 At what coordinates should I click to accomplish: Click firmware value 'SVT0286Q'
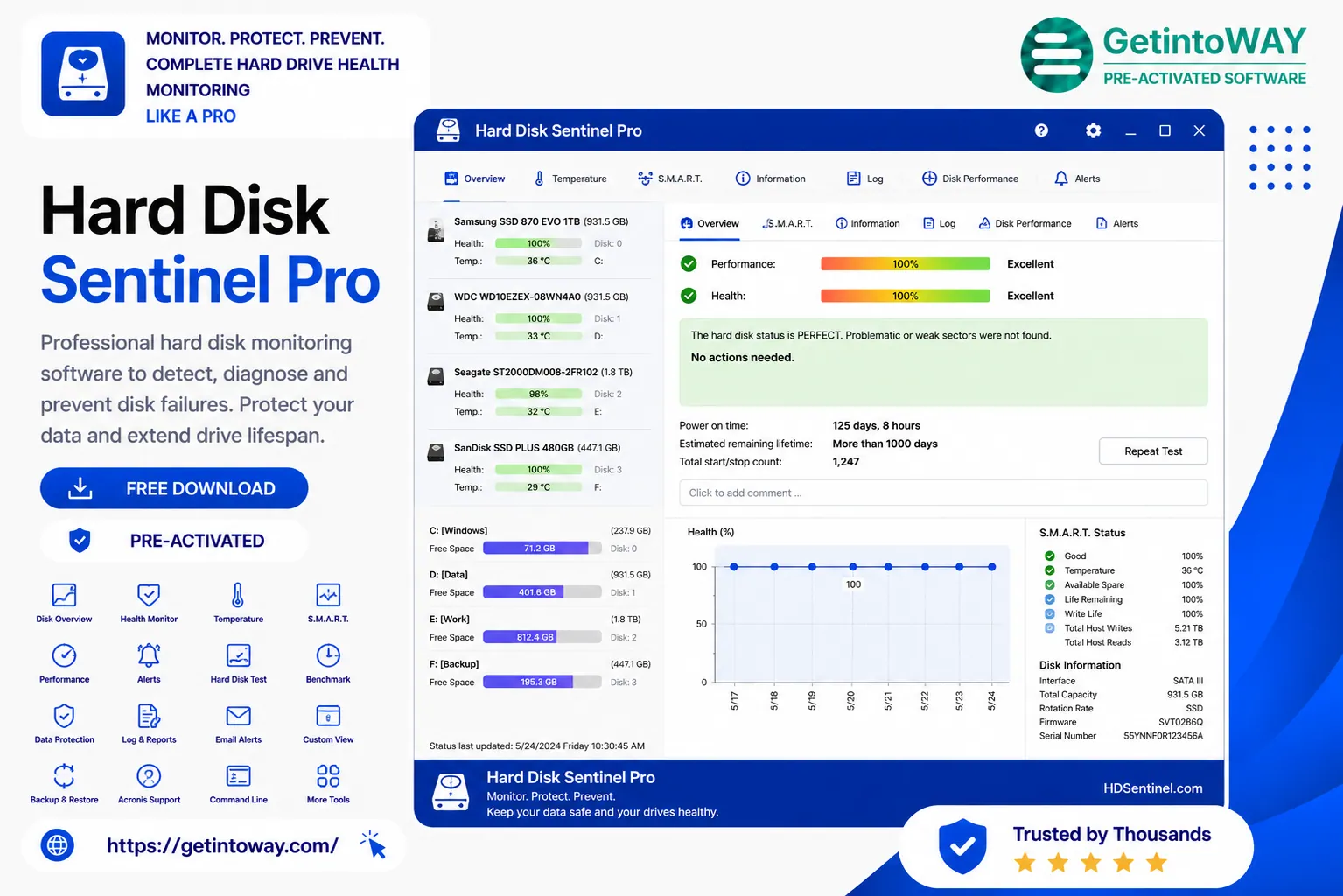(1180, 722)
